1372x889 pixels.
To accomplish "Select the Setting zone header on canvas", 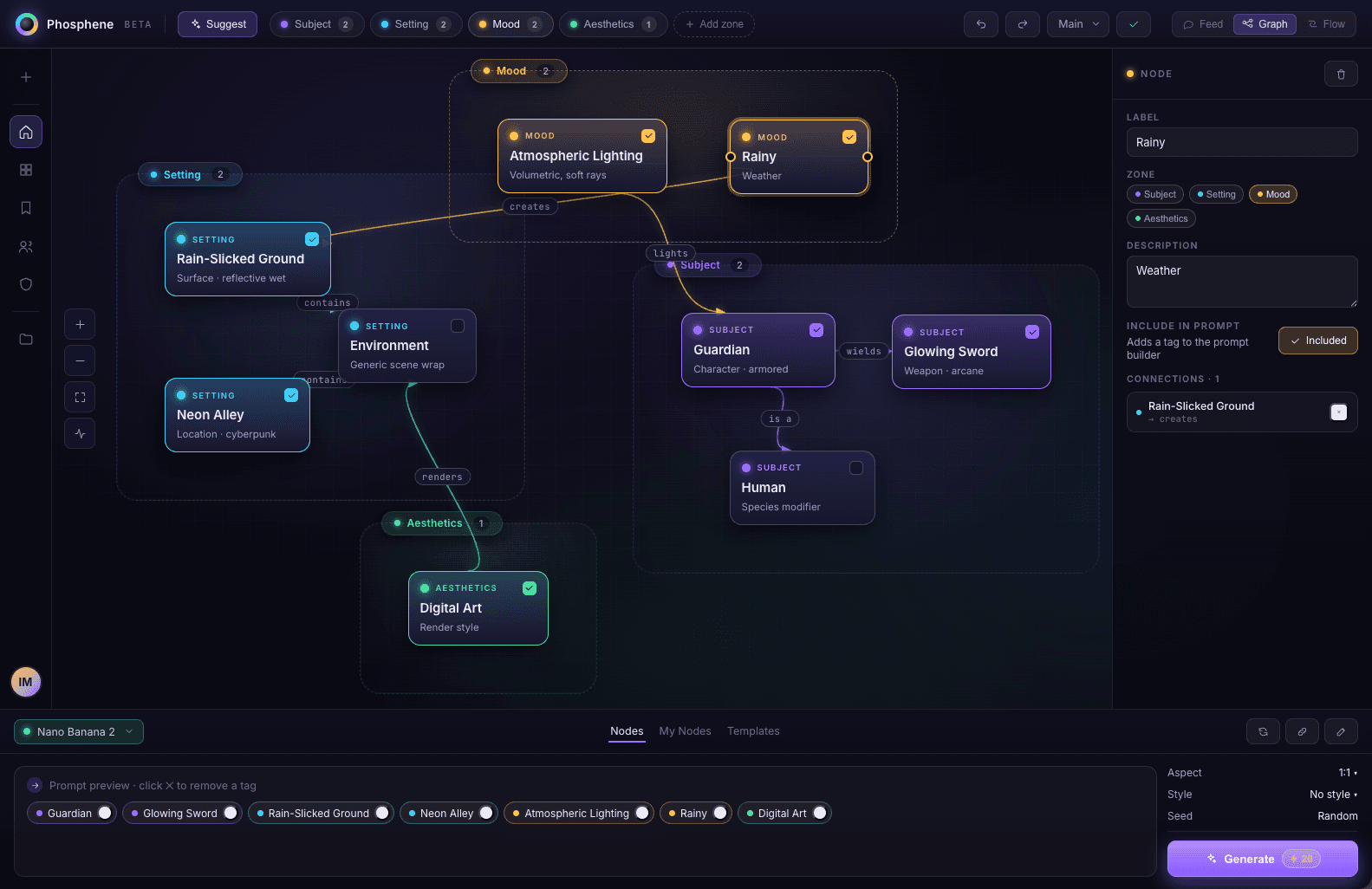I will (x=190, y=174).
